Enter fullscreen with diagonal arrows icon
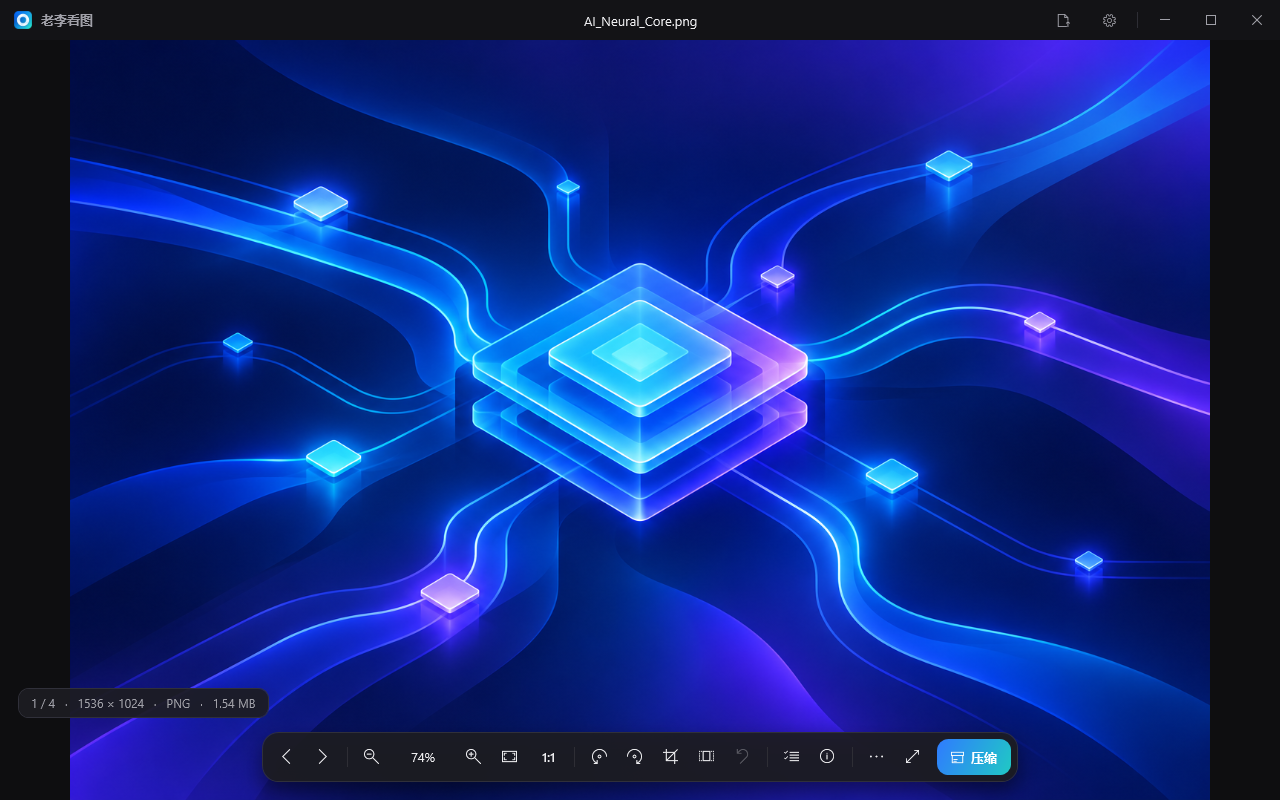 912,757
